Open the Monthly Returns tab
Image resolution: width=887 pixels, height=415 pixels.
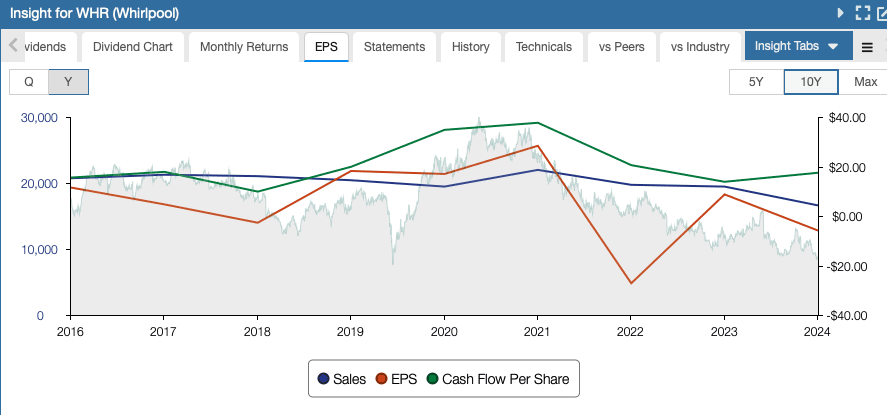(x=244, y=47)
